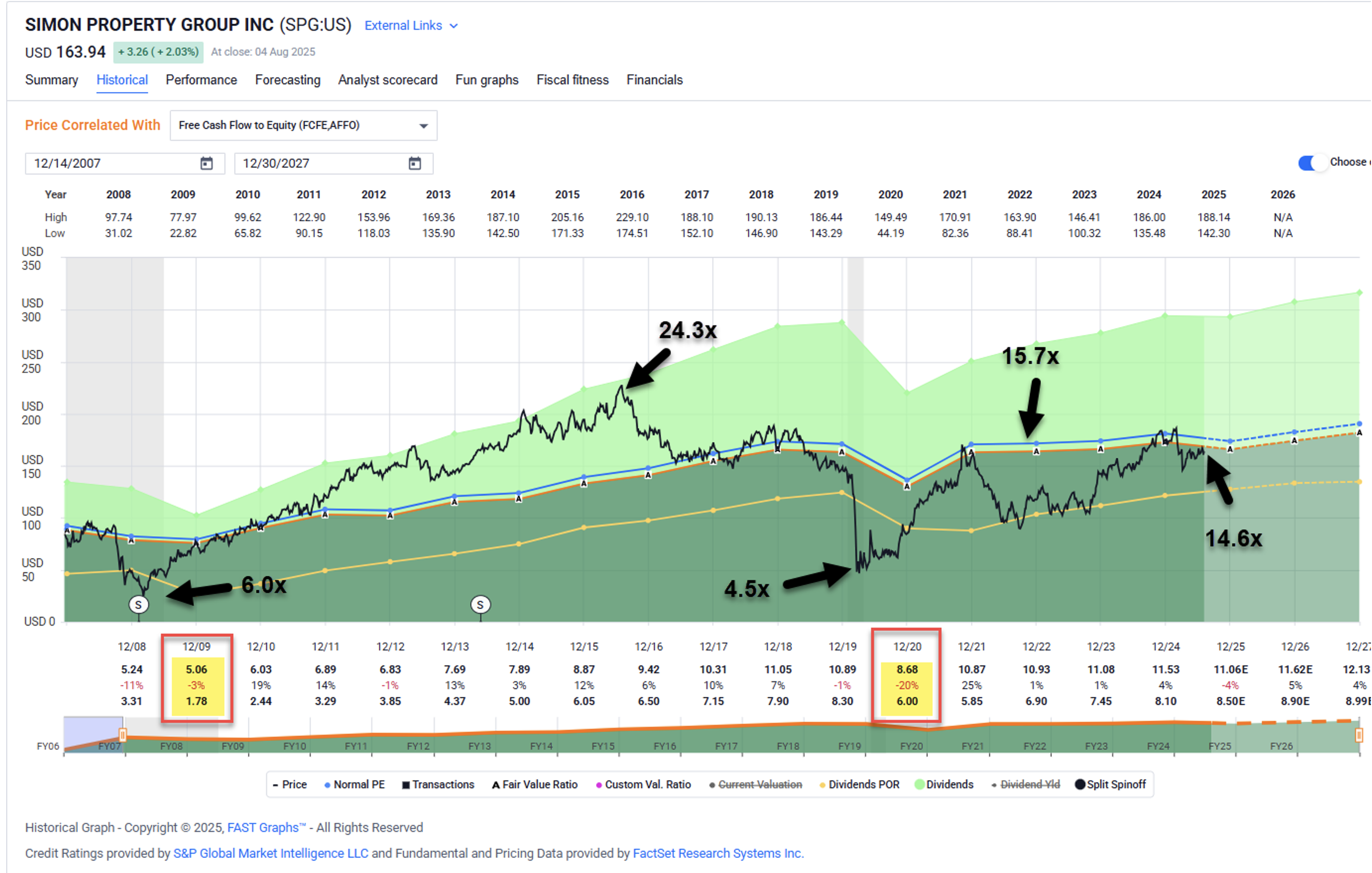Toggle the Transactions legend item
Viewport: 1372px width, 873px height.
pos(438,785)
